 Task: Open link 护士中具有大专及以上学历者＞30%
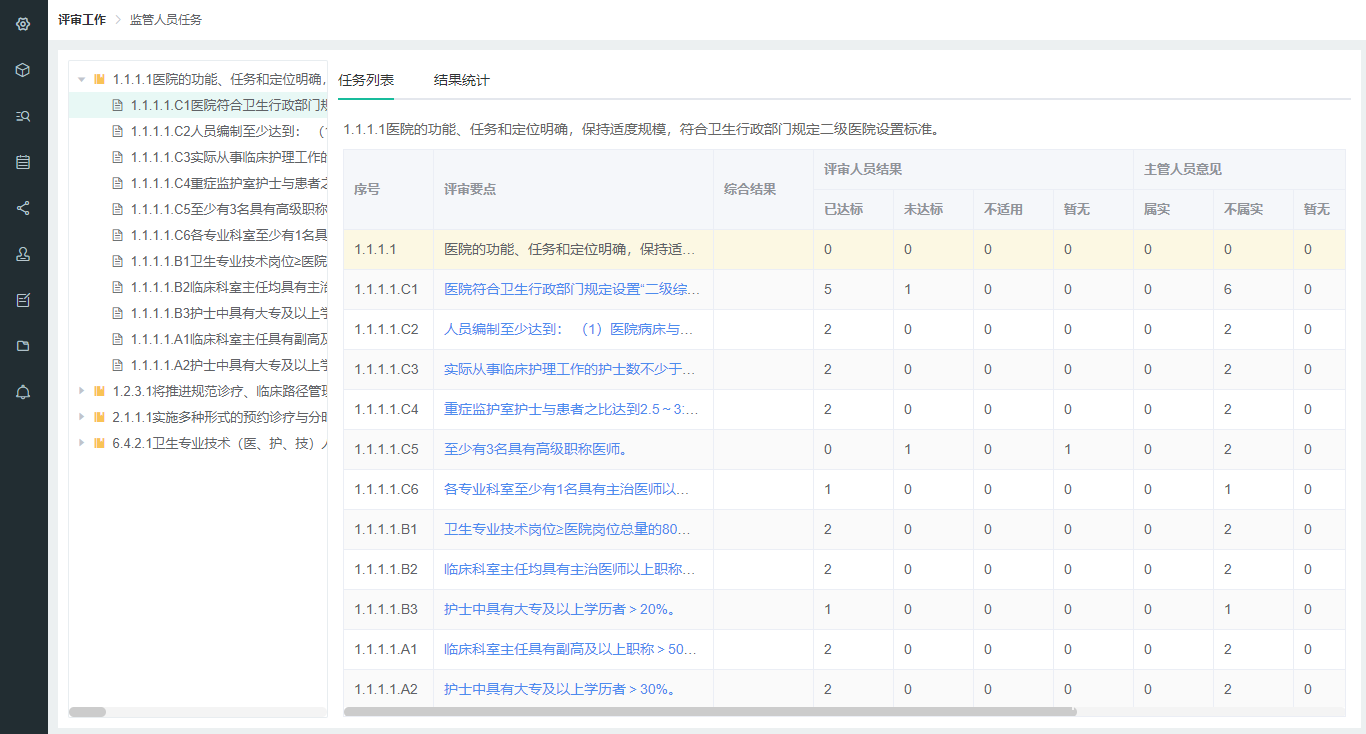(559, 689)
